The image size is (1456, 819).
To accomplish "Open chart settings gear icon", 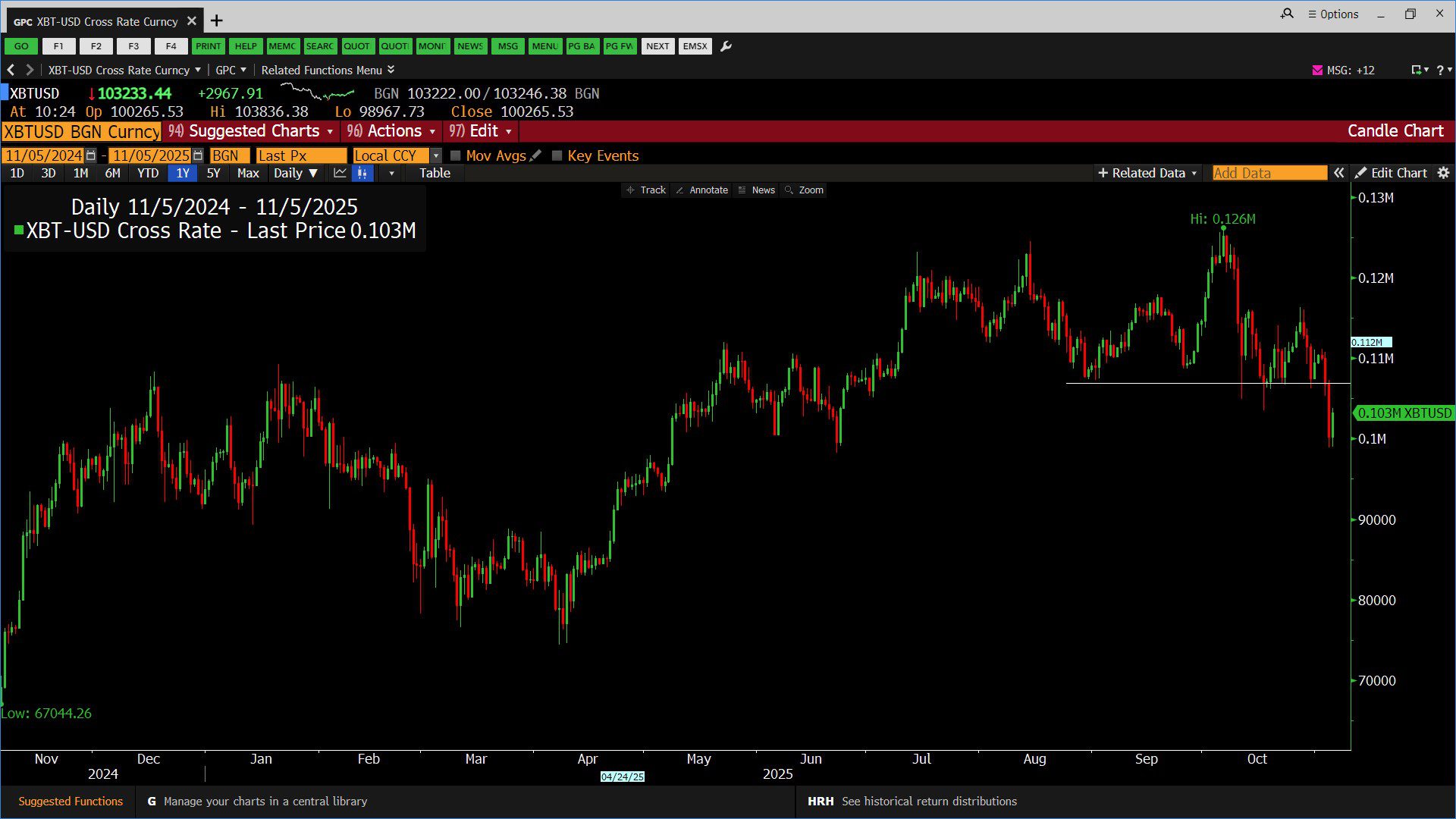I will [1443, 173].
